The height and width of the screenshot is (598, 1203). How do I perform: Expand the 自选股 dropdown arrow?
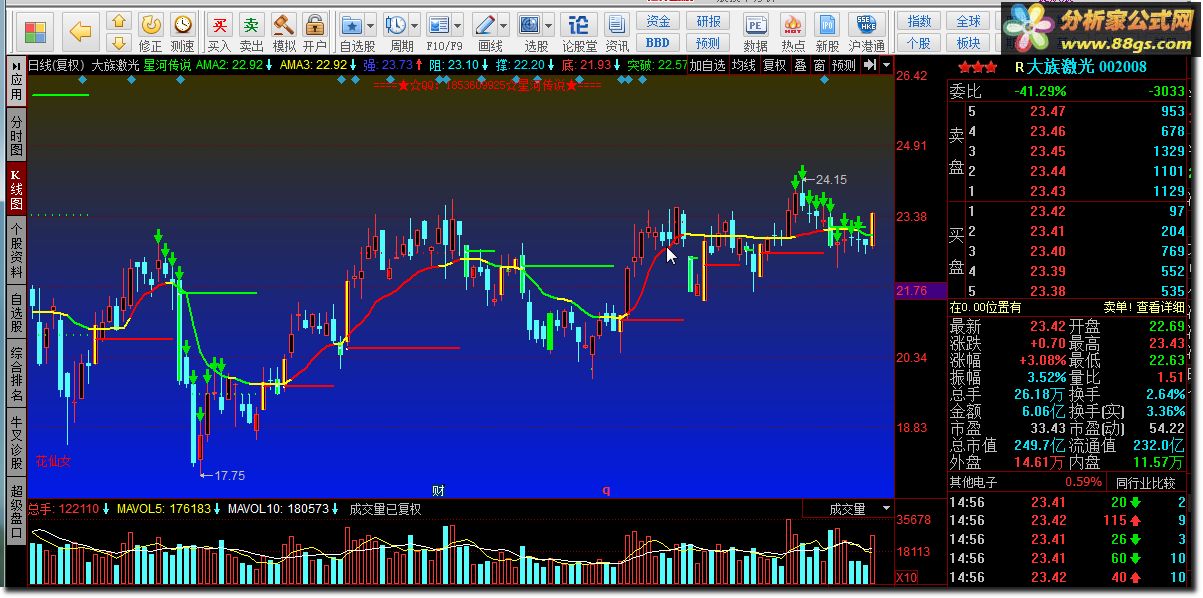pyautogui.click(x=371, y=25)
